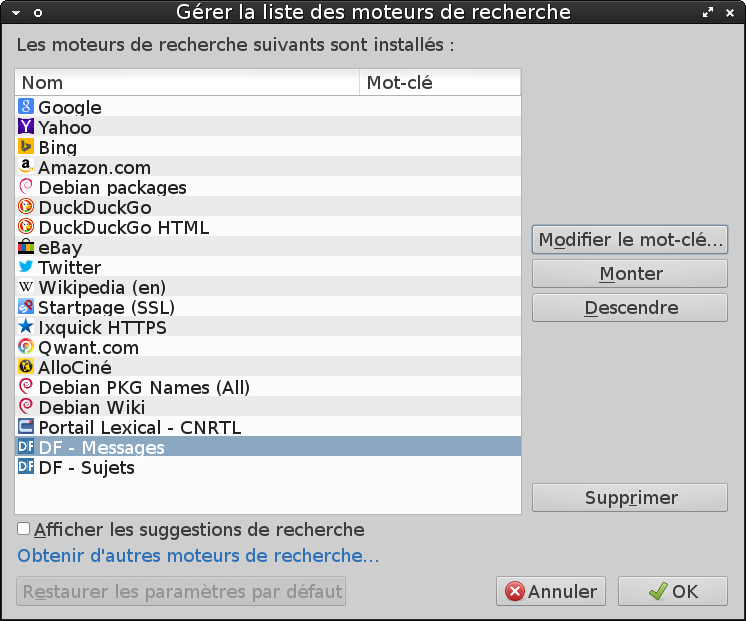Remove engine with Supprimer button
The height and width of the screenshot is (621, 746).
tap(630, 498)
